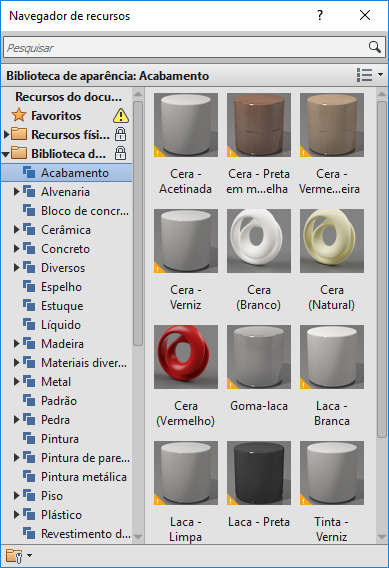Click the help question mark button
The image size is (389, 568).
coord(319,15)
